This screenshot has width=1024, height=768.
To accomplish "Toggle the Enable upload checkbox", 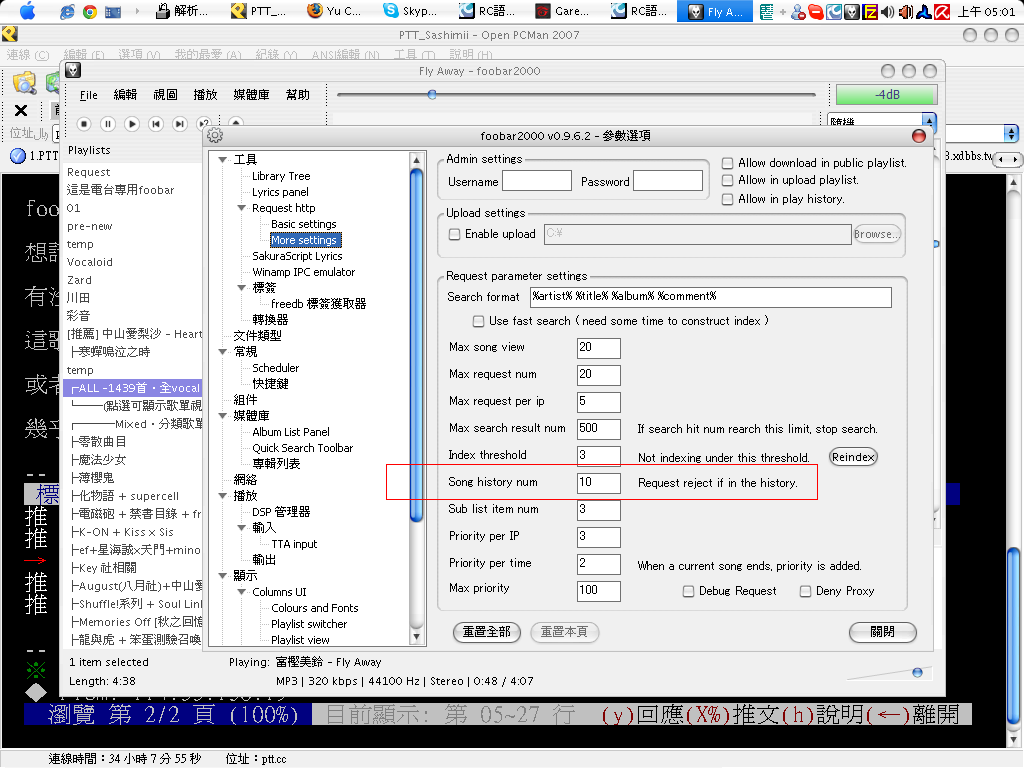I will click(455, 234).
